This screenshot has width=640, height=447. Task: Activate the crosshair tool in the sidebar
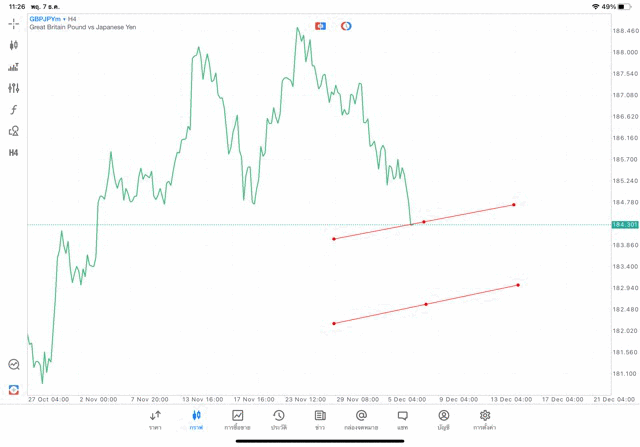pos(13,23)
